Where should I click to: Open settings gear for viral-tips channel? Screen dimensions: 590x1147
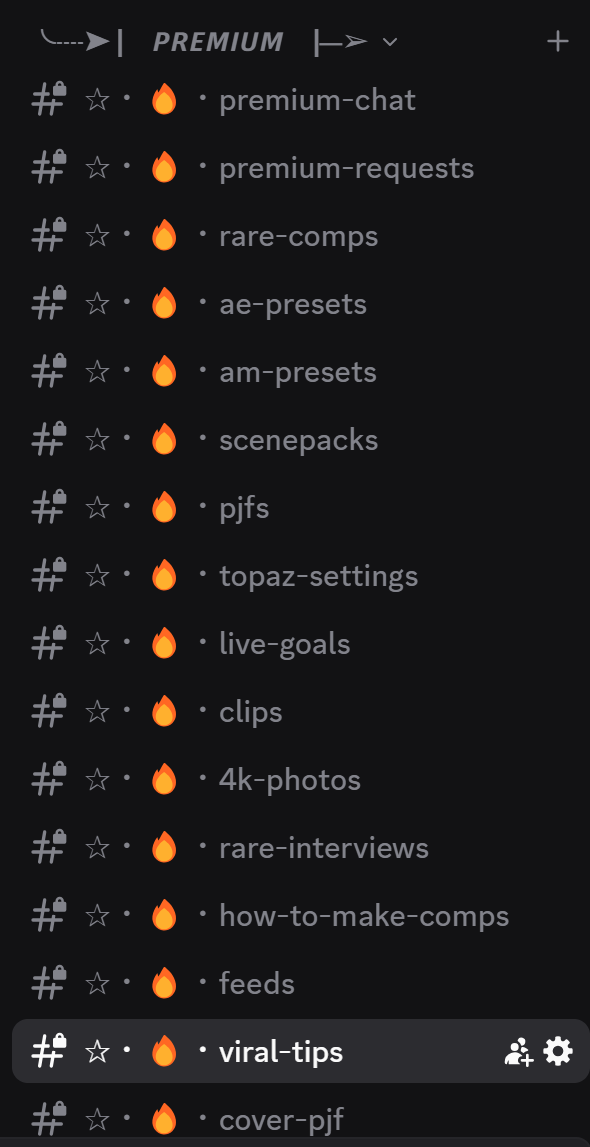coord(558,1052)
